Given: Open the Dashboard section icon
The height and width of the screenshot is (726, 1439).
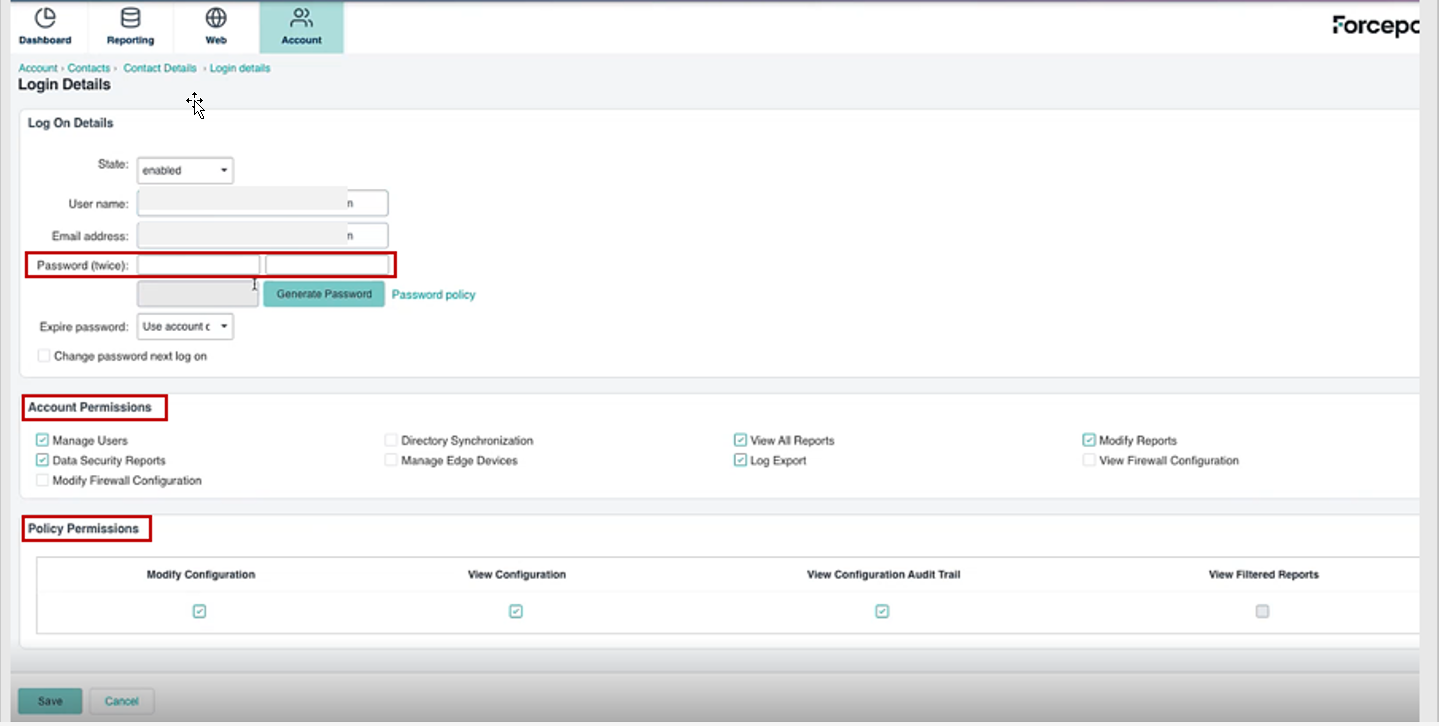Looking at the screenshot, I should 45,27.
